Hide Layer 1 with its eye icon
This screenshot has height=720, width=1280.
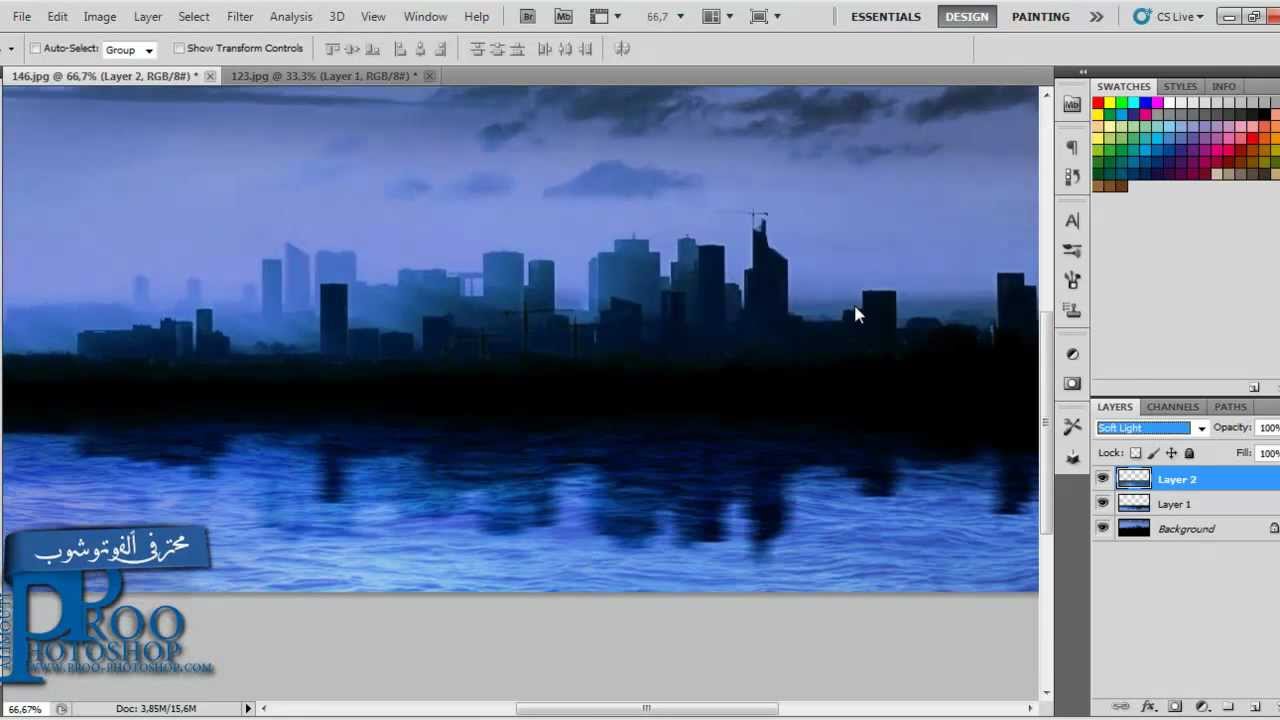[1103, 504]
